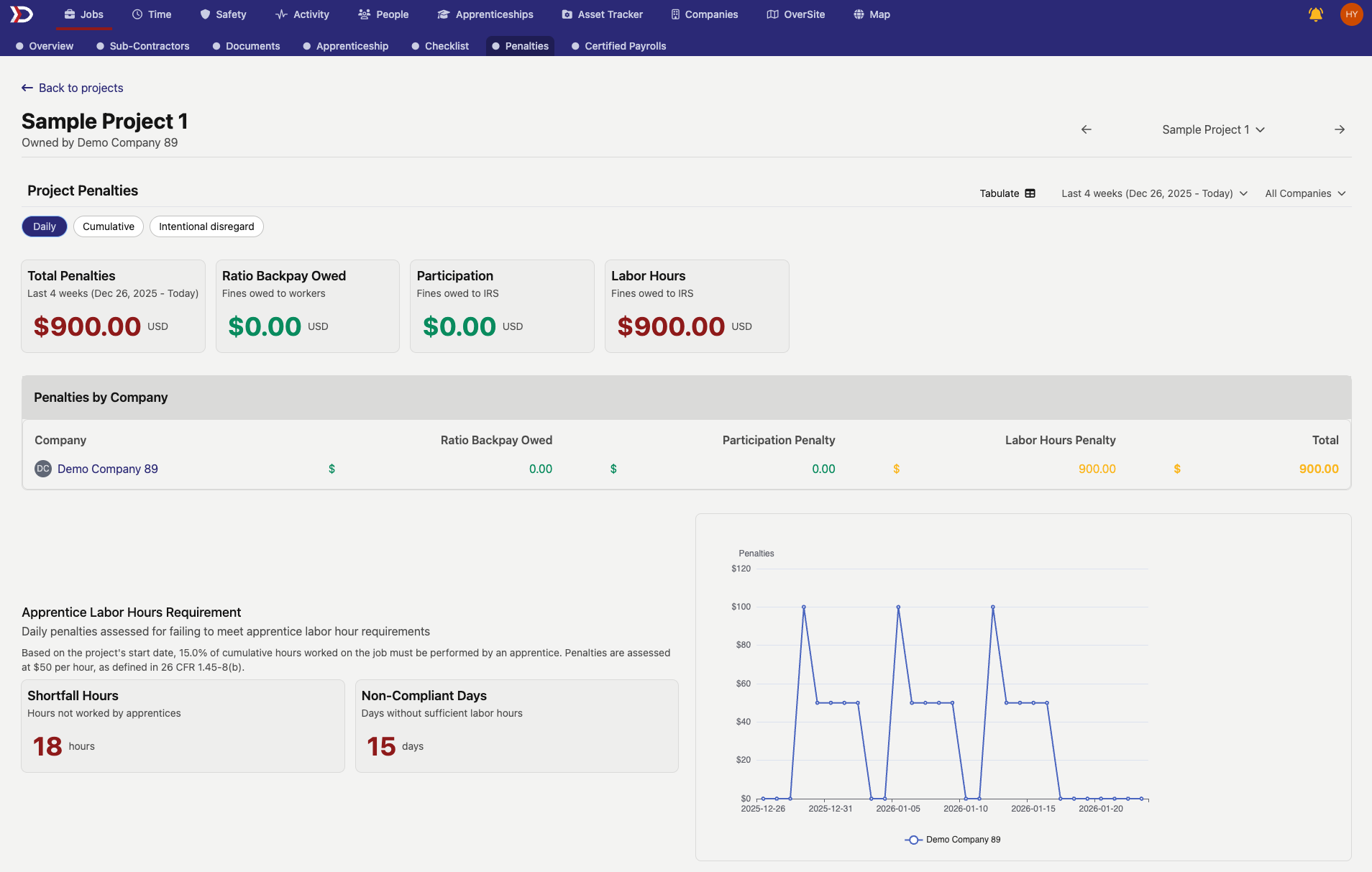Open the Map globe navigation item

click(x=872, y=14)
